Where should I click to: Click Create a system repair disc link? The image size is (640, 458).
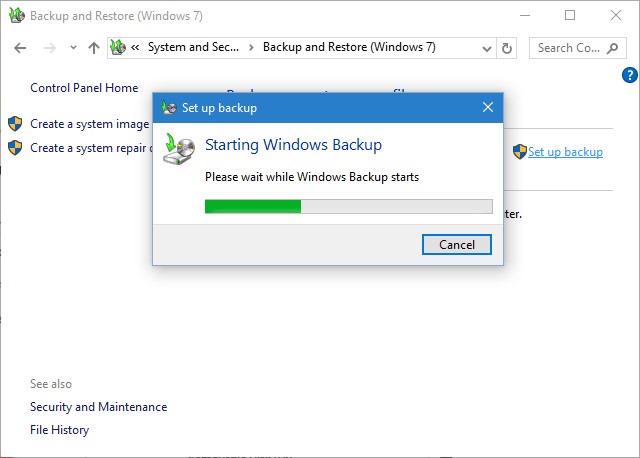[91, 148]
